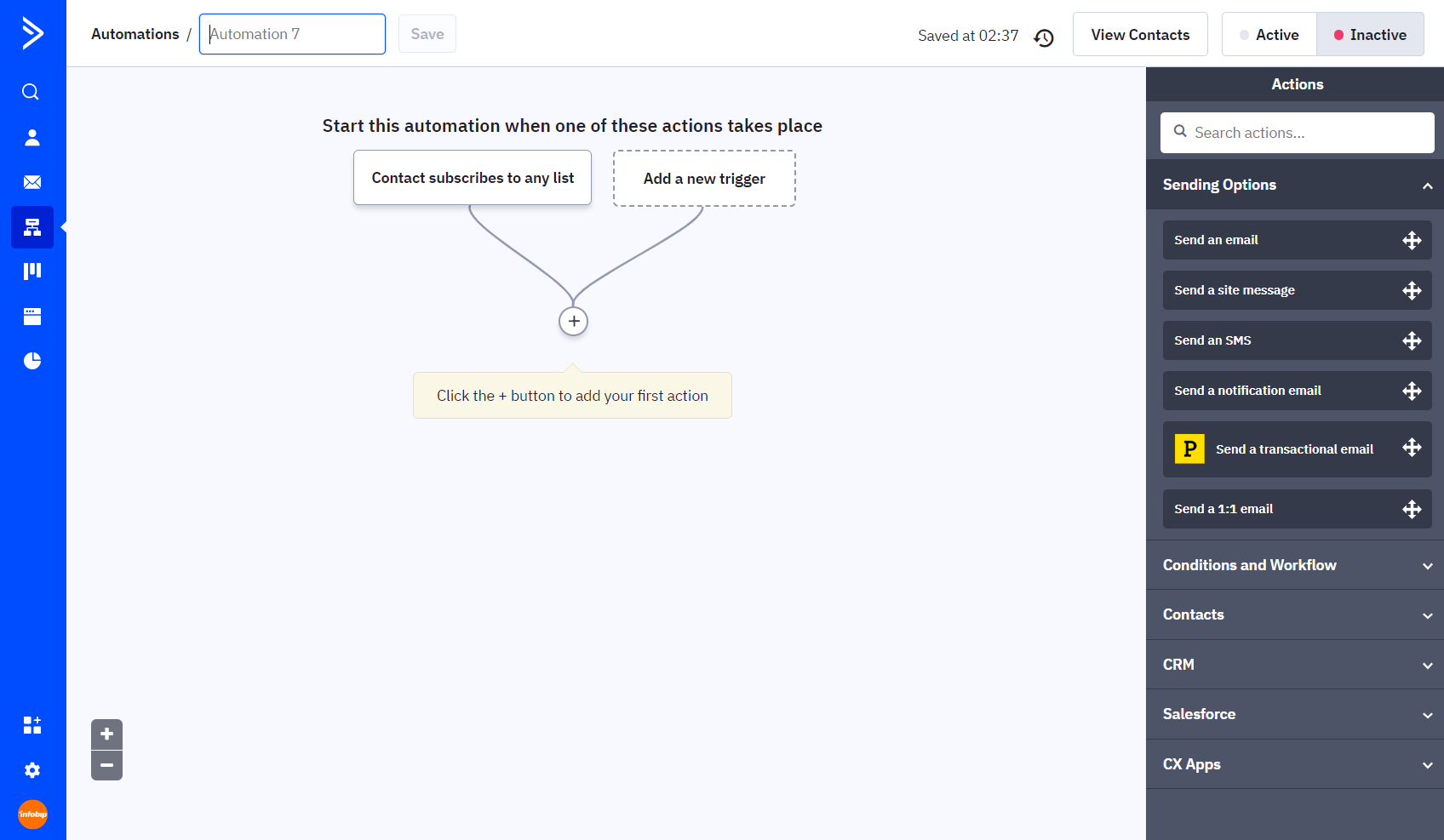The width and height of the screenshot is (1444, 840).
Task: Set automation status to Inactive
Action: point(1369,35)
